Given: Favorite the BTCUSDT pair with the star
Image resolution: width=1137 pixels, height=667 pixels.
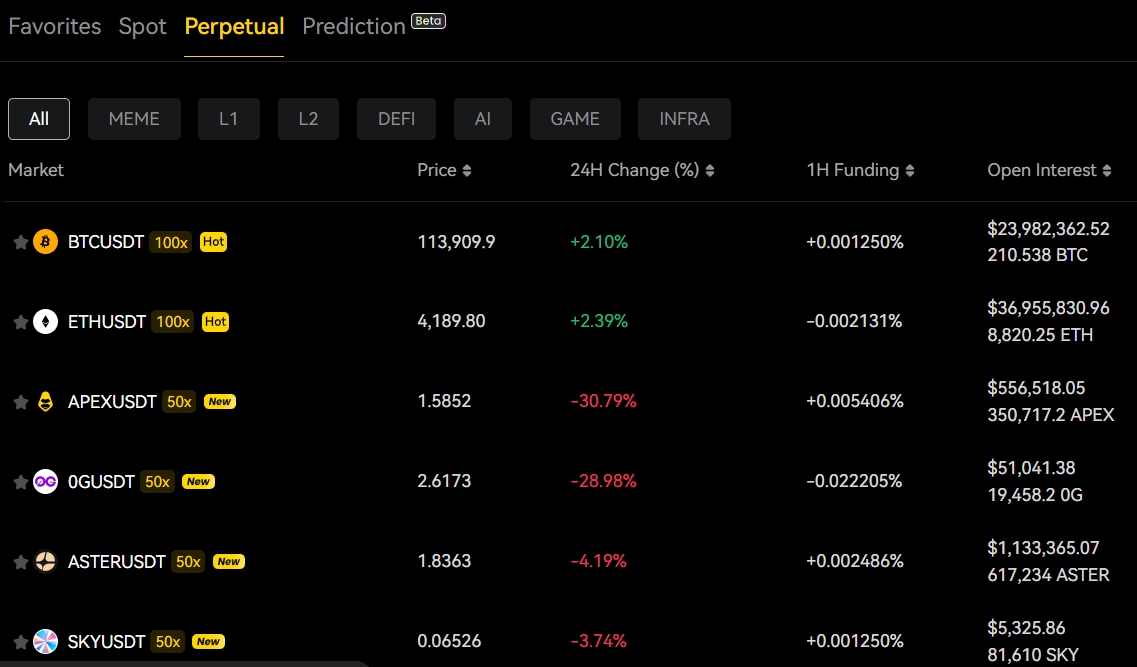Looking at the screenshot, I should (19, 241).
